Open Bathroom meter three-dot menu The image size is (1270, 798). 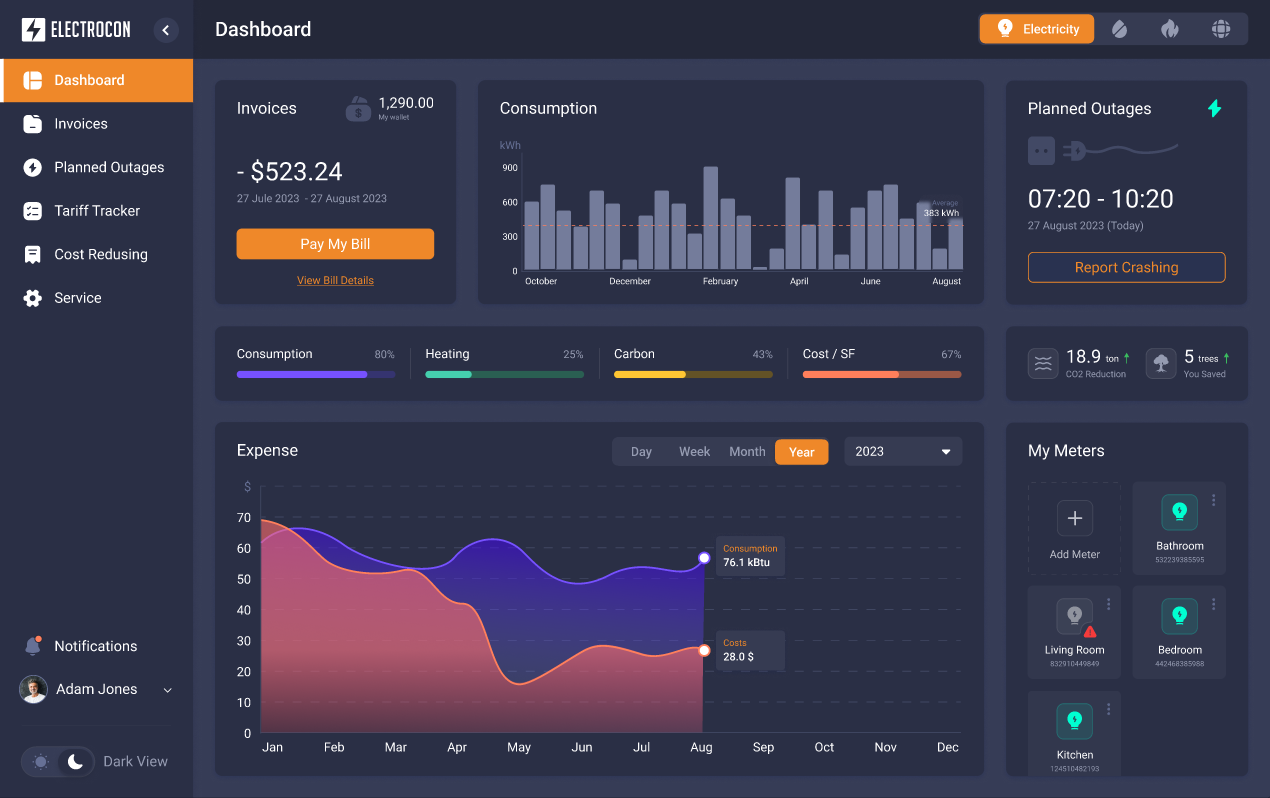click(x=1213, y=500)
